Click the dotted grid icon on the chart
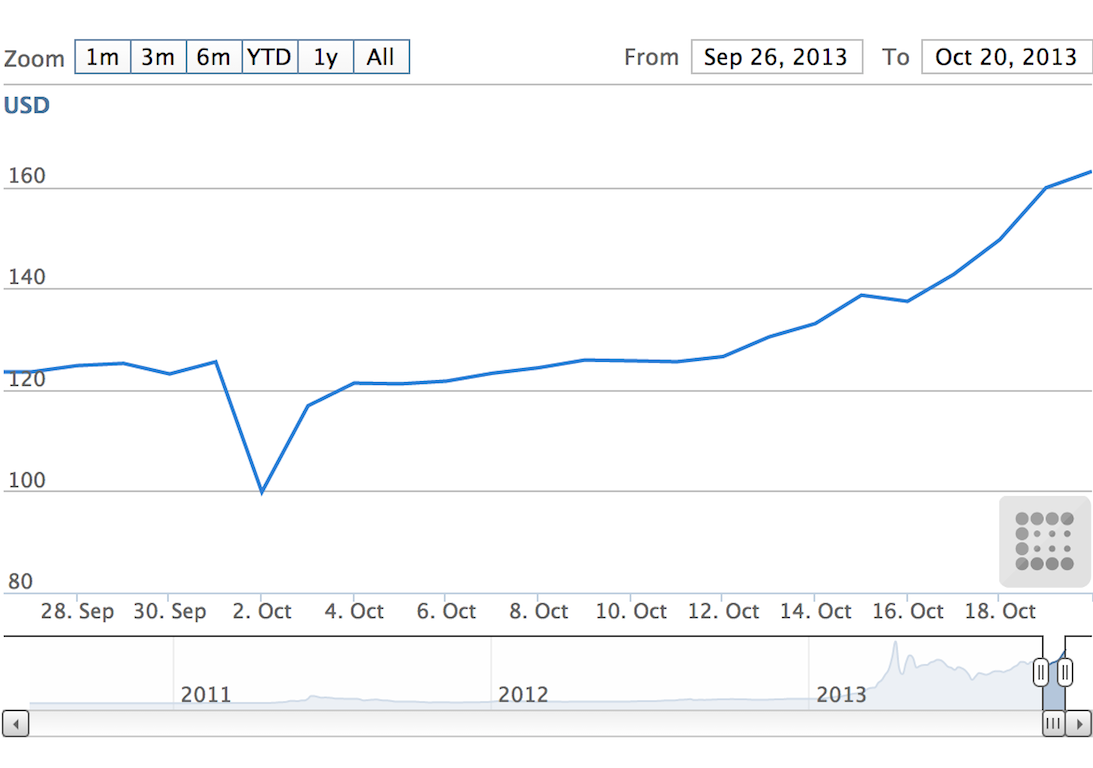The width and height of the screenshot is (1093, 768). pyautogui.click(x=1044, y=541)
